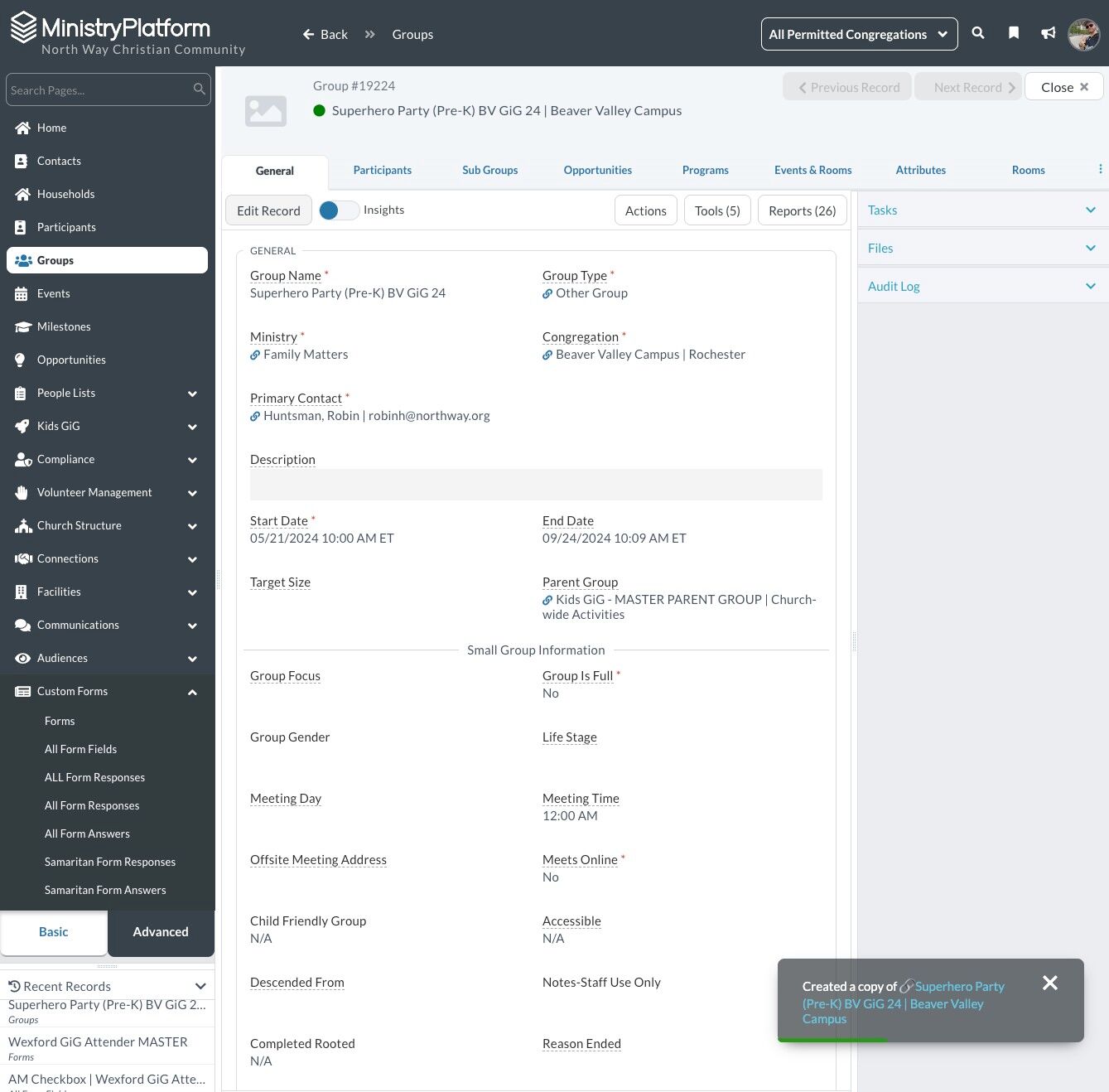Expand the Files panel
This screenshot has height=1092, width=1109.
pyautogui.click(x=983, y=248)
